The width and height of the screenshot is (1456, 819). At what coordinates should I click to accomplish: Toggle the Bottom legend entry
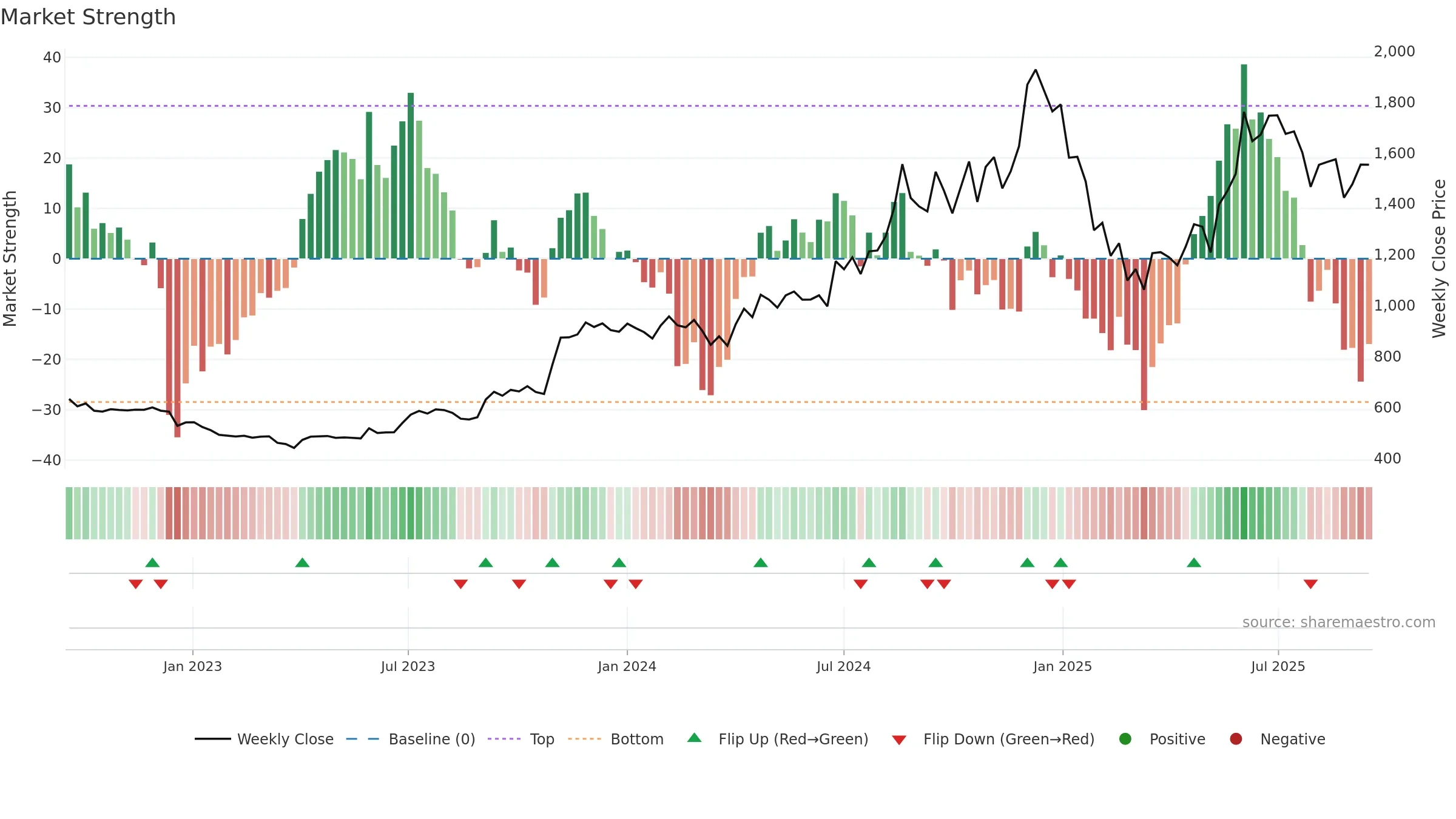pos(616,739)
